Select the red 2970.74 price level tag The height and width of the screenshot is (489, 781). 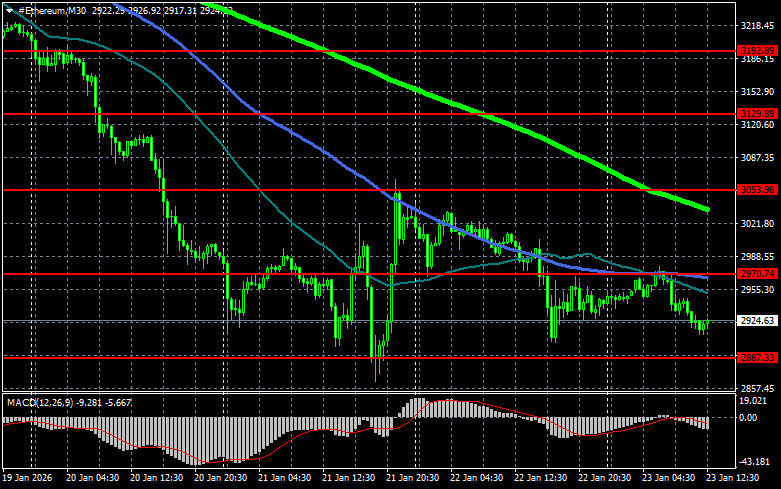tap(757, 273)
